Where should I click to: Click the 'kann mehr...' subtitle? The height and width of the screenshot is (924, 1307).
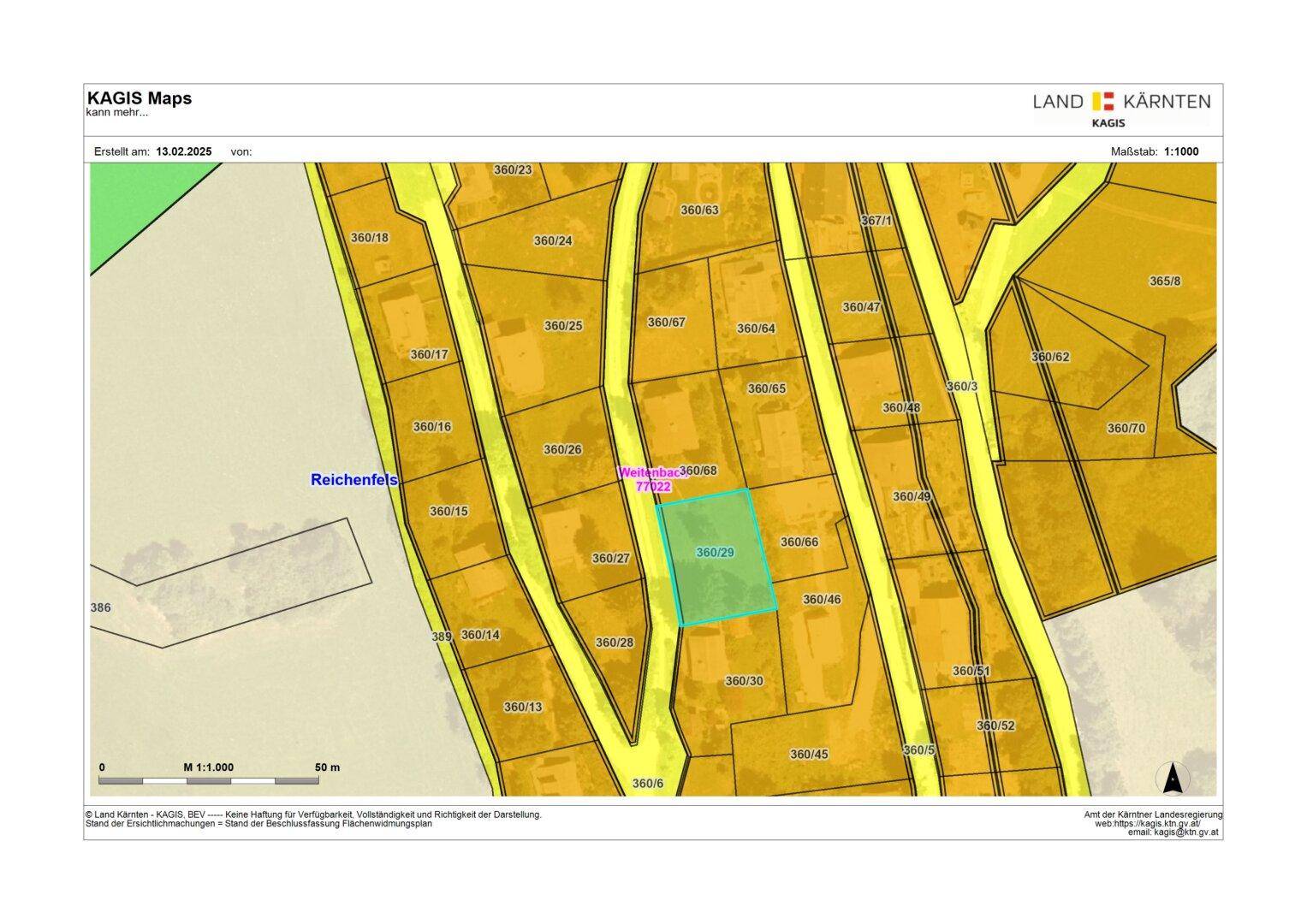click(117, 112)
